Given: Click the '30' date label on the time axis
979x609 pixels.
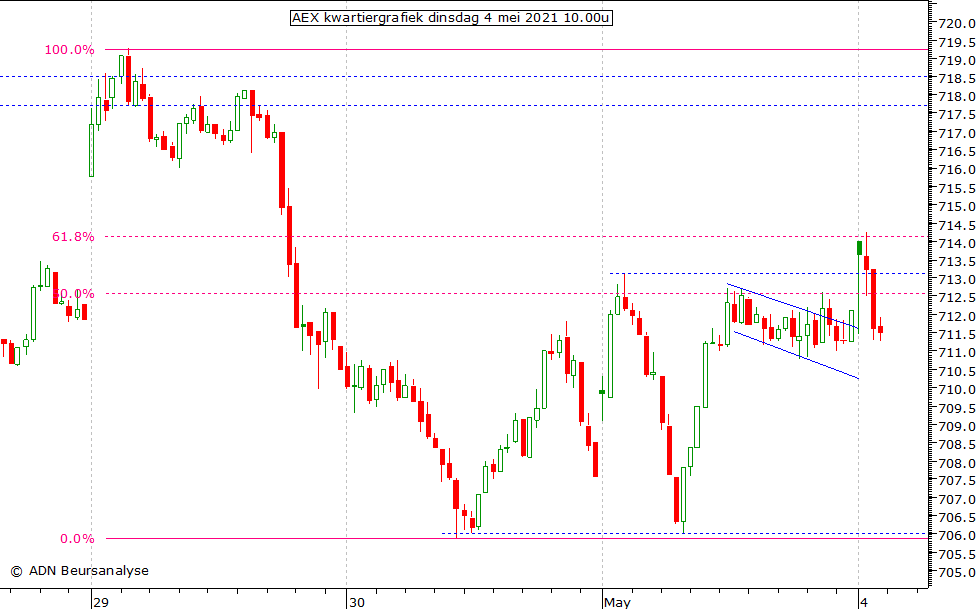Looking at the screenshot, I should (357, 602).
